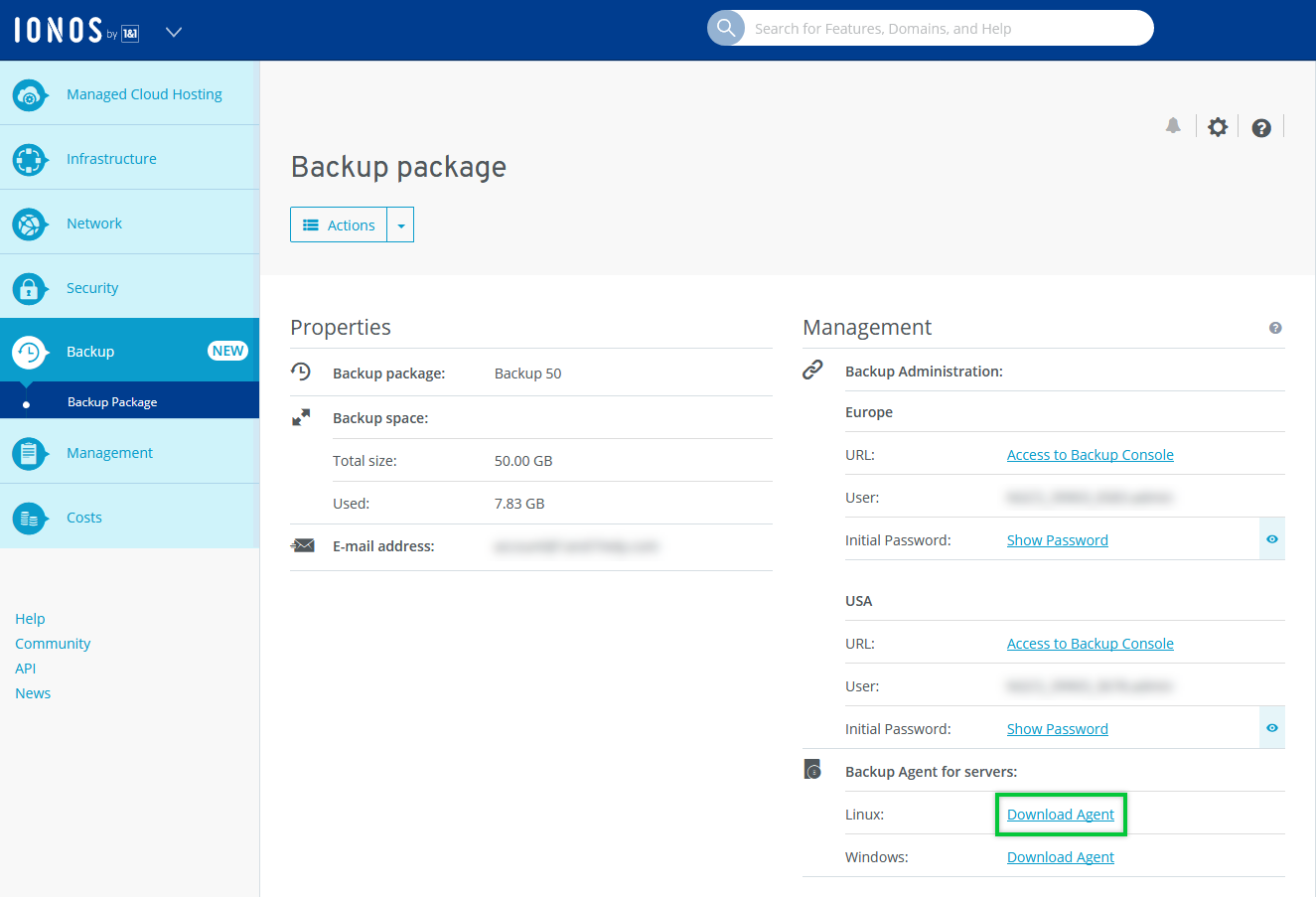This screenshot has height=897, width=1316.
Task: Open settings via the gear icon
Action: (1218, 127)
